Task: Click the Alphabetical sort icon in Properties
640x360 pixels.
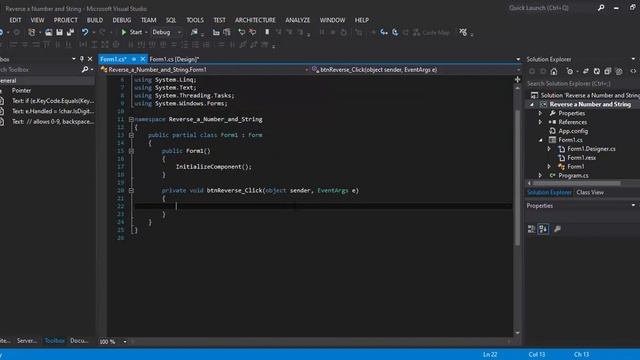Action: (x=543, y=229)
